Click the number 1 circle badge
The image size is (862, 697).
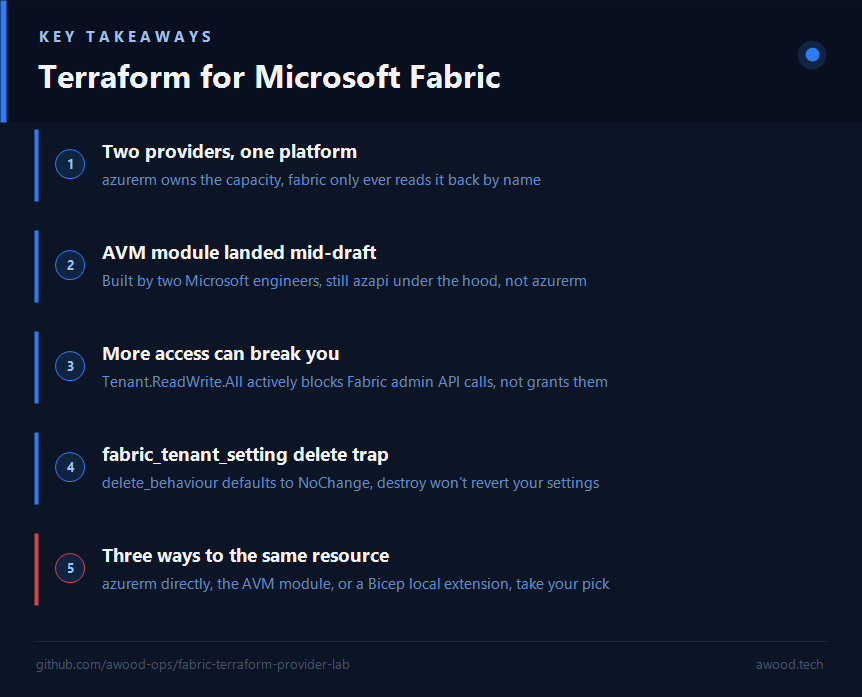pyautogui.click(x=70, y=164)
